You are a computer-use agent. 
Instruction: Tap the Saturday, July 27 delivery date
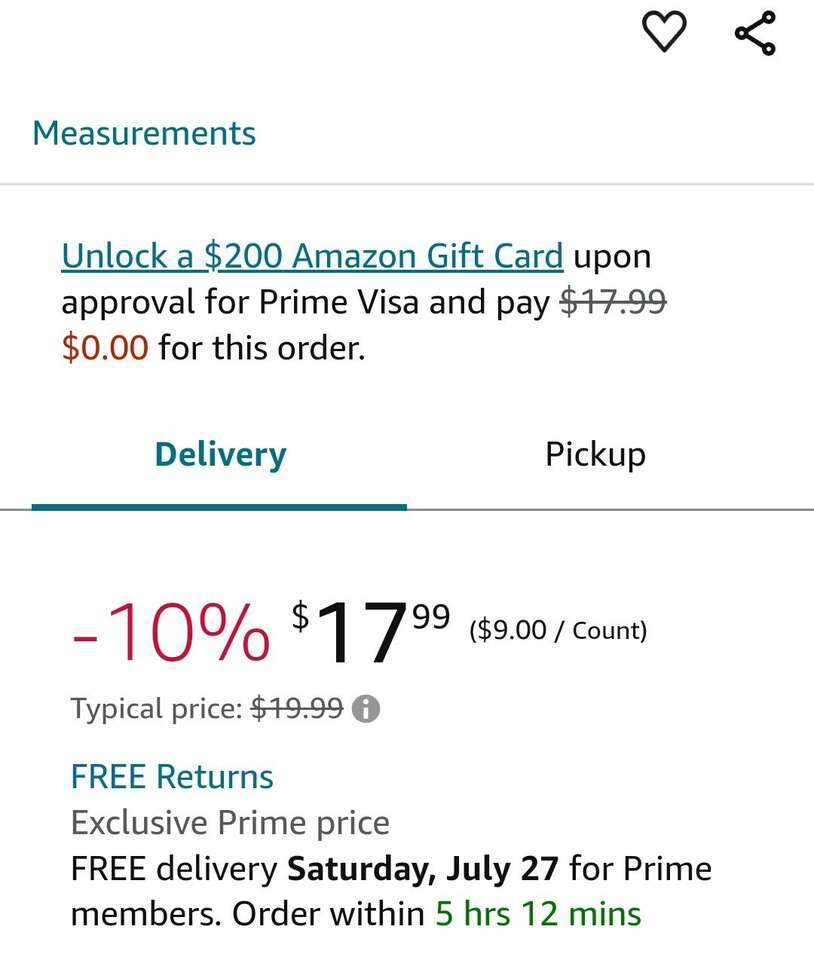(423, 868)
